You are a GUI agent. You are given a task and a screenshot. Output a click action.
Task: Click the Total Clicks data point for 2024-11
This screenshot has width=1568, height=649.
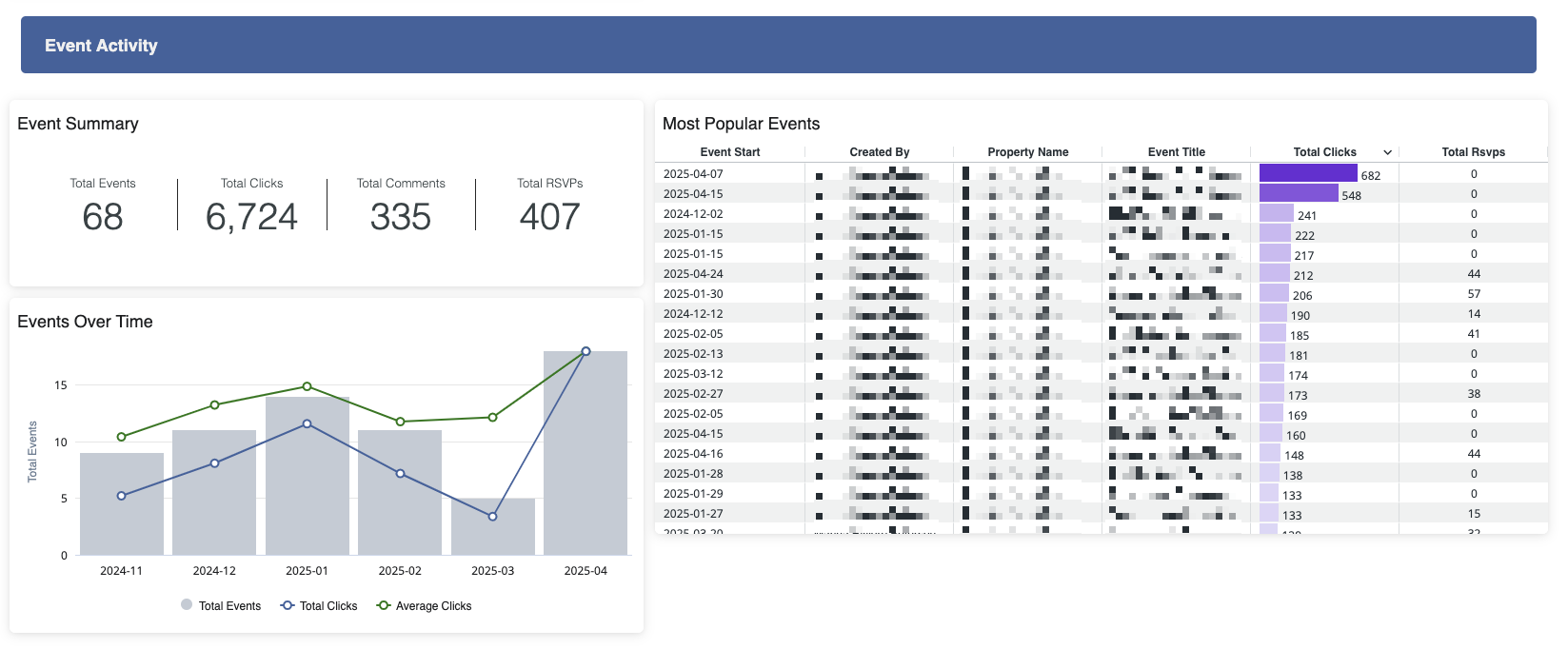click(121, 496)
